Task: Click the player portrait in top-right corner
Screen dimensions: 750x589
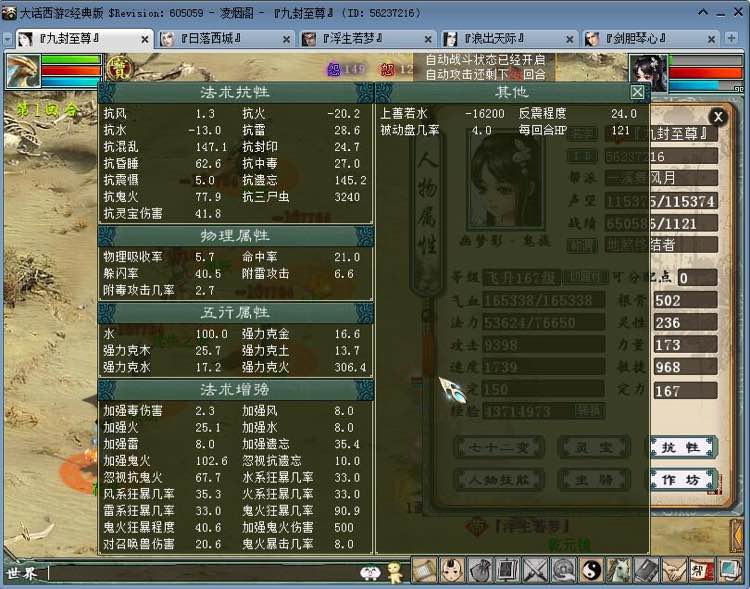Action: [647, 72]
